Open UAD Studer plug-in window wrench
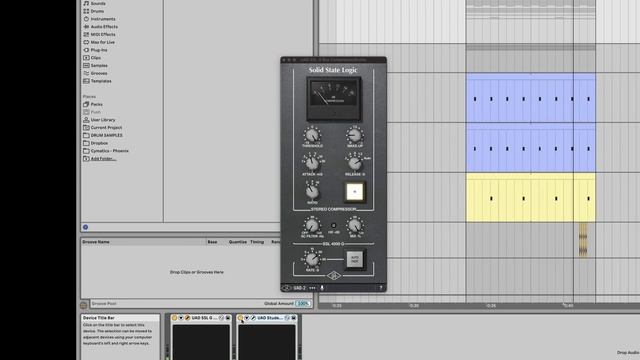 253,318
